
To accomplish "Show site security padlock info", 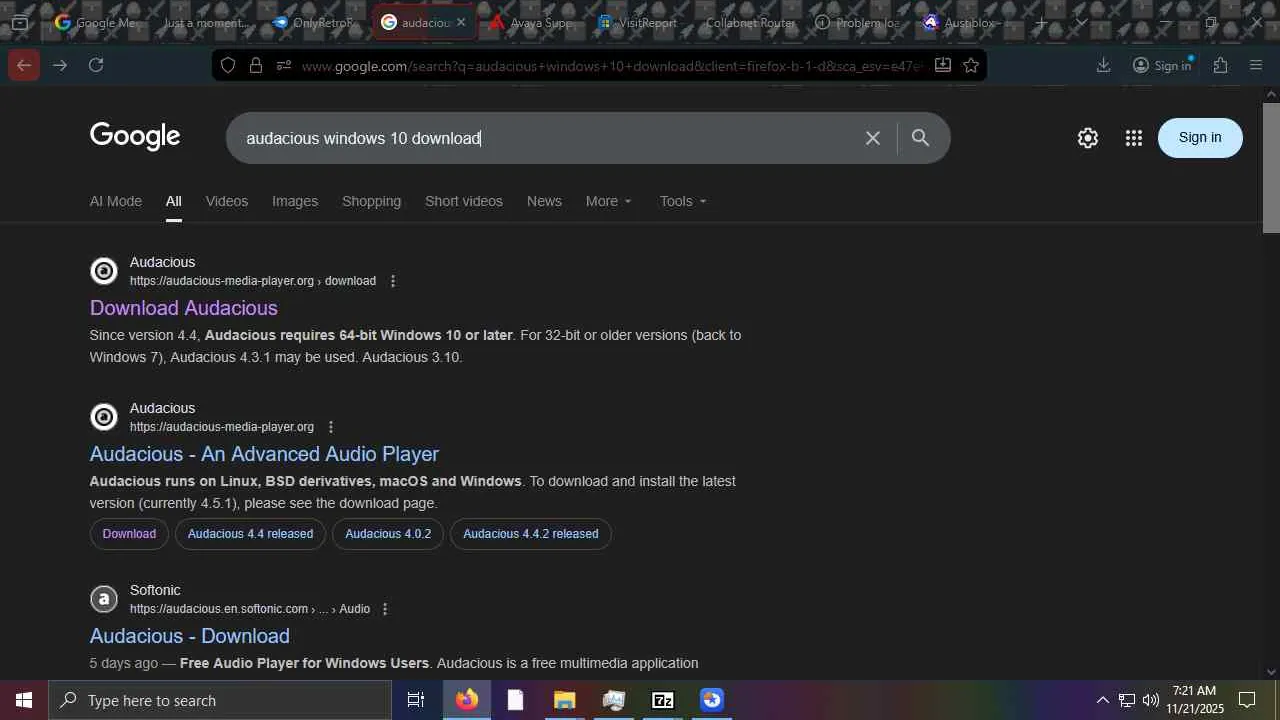I will [x=256, y=65].
